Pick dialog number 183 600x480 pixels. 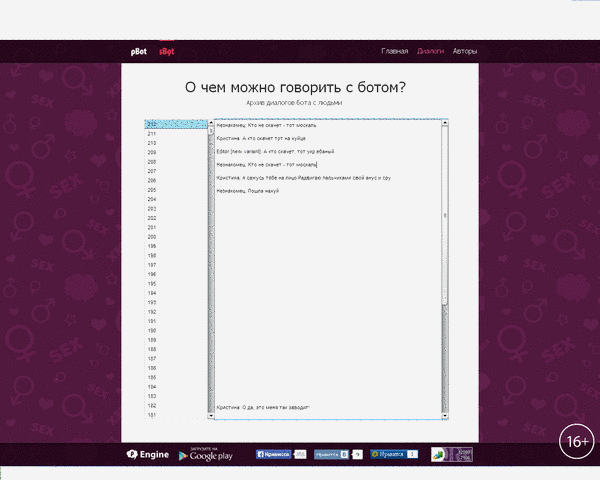(x=176, y=396)
